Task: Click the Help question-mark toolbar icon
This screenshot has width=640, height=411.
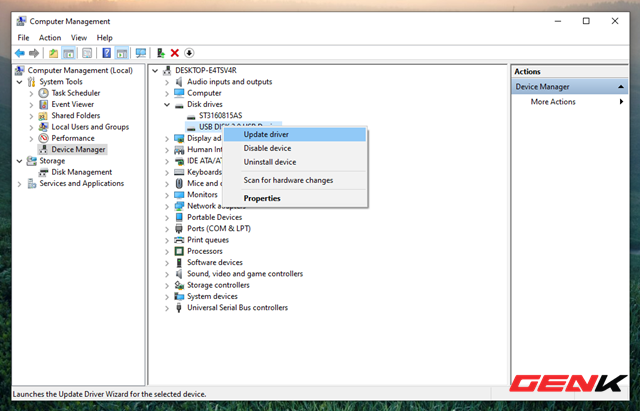Action: pos(106,53)
